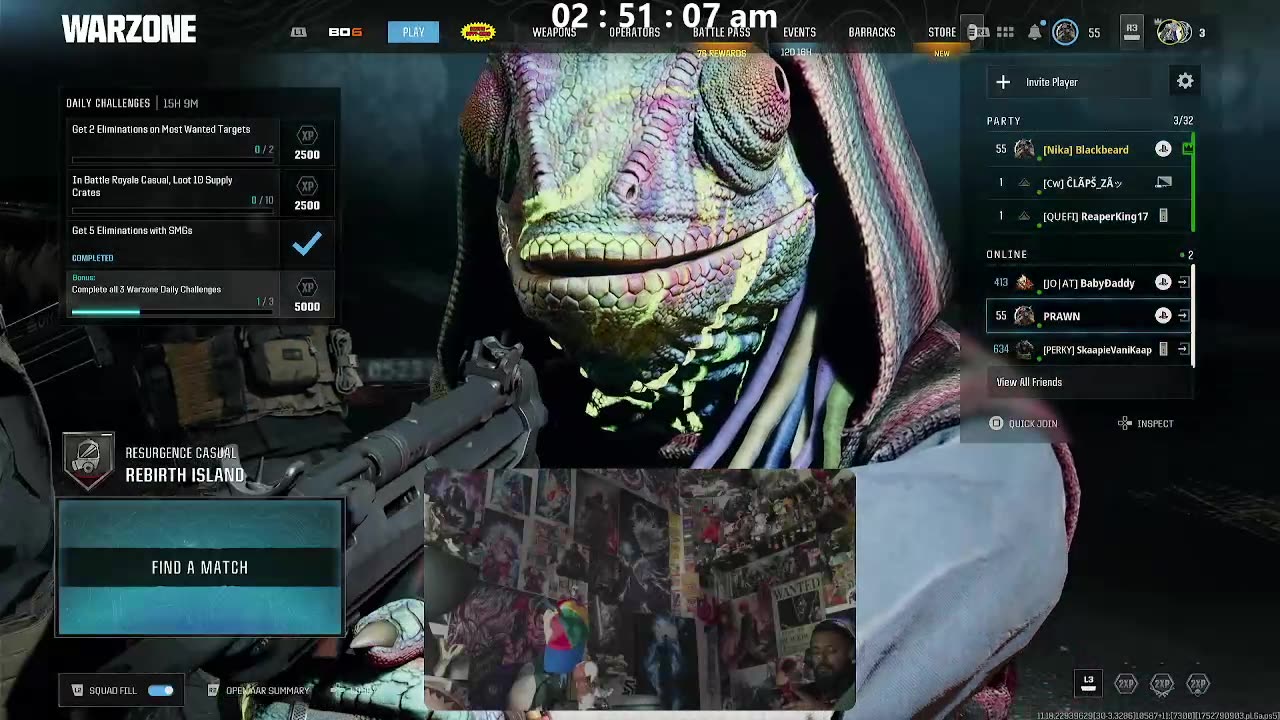This screenshot has width=1280, height=720.
Task: Select party member ReaperKing17
Action: point(1088,216)
